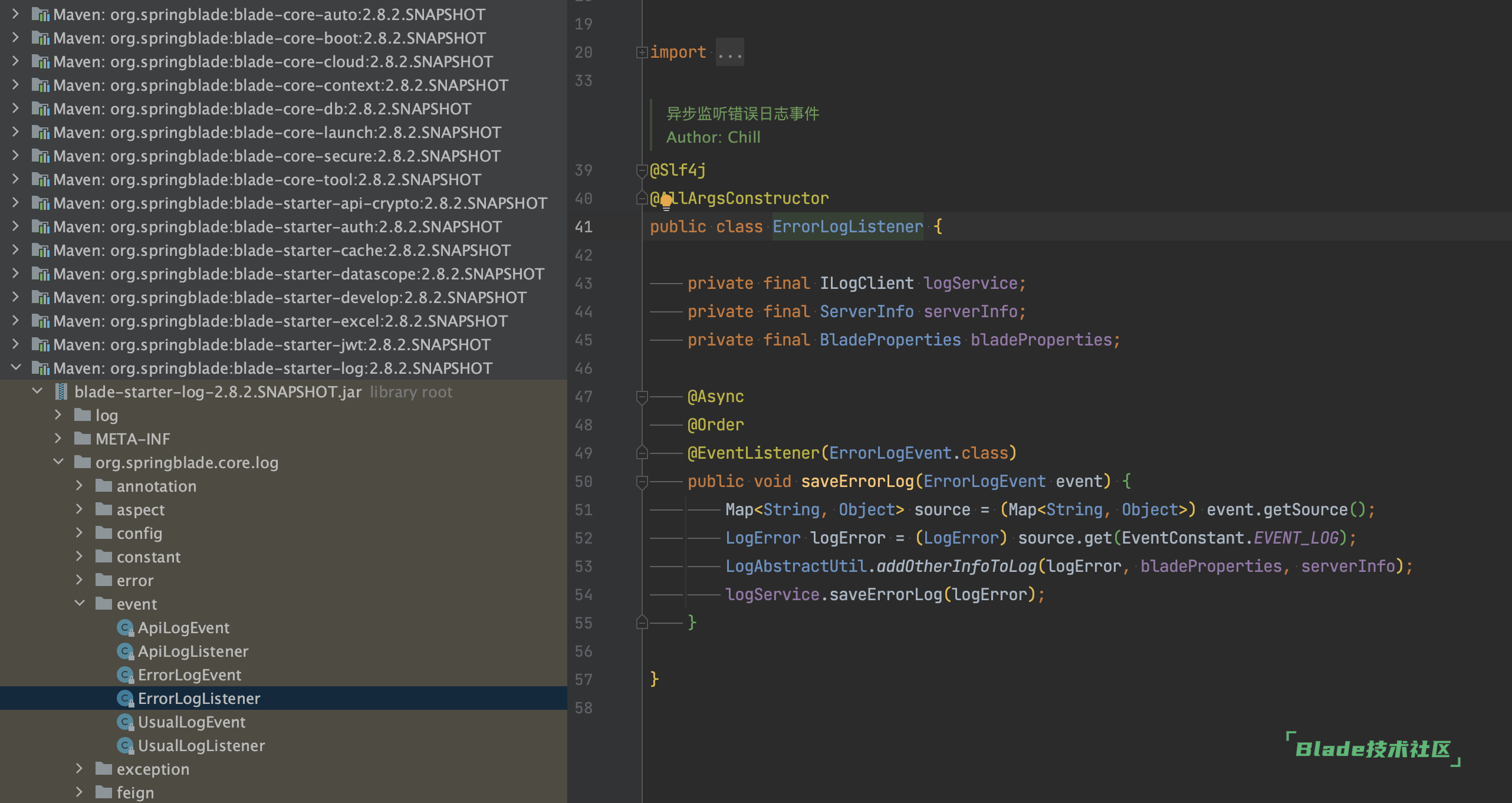Viewport: 1512px width, 803px height.
Task: Expand the META-INF folder
Action: [x=58, y=438]
